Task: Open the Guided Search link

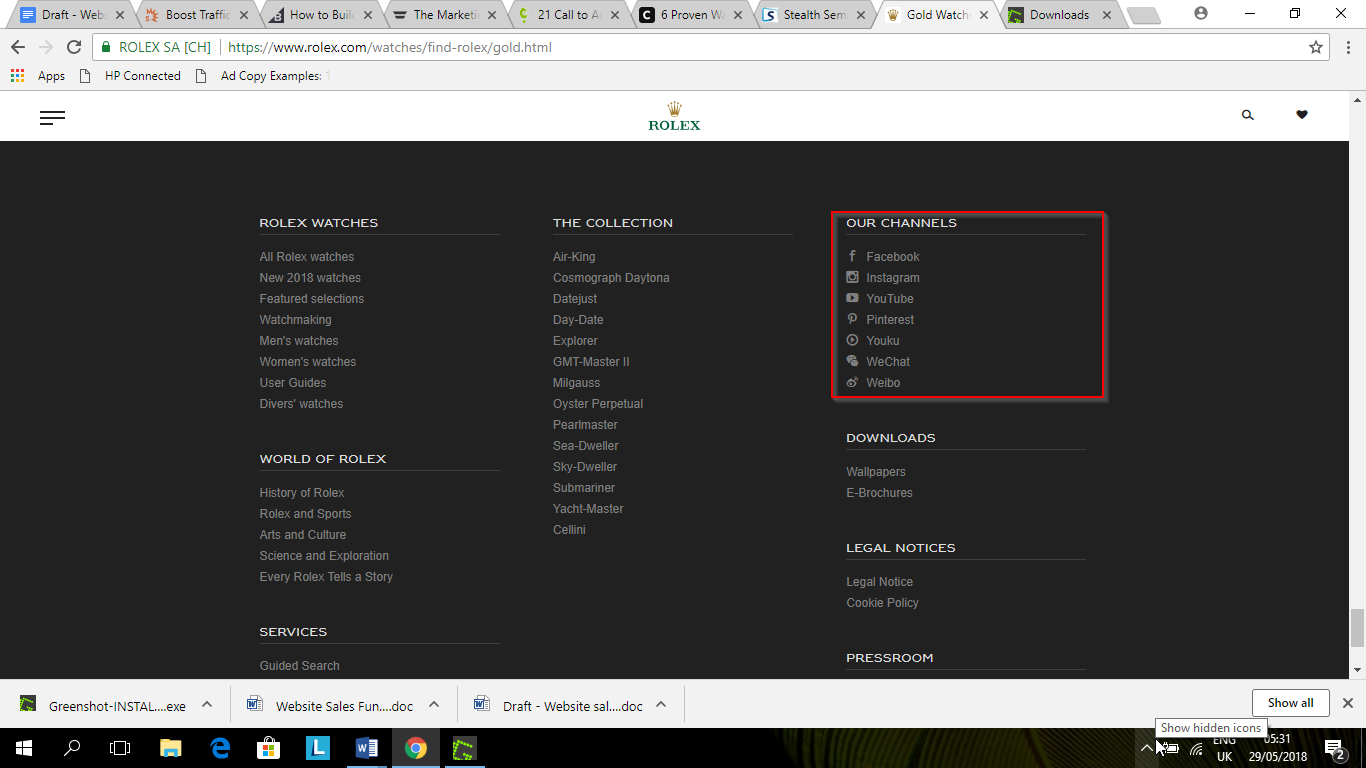Action: [300, 666]
